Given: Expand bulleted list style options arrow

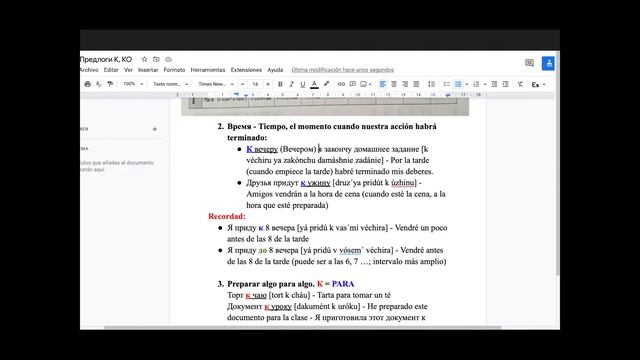Looking at the screenshot, I should [x=467, y=84].
